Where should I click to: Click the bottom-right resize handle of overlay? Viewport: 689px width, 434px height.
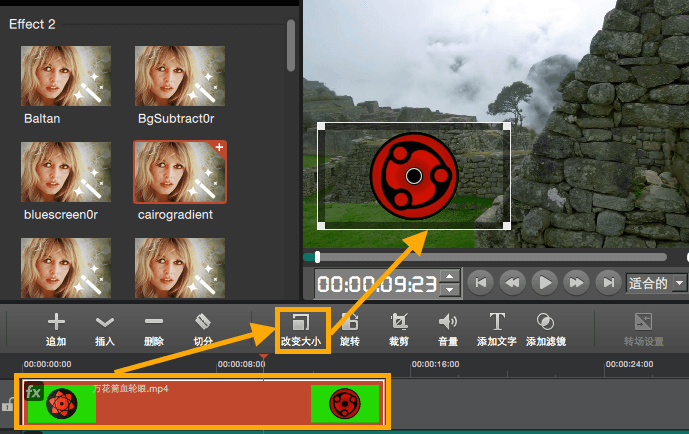[507, 226]
